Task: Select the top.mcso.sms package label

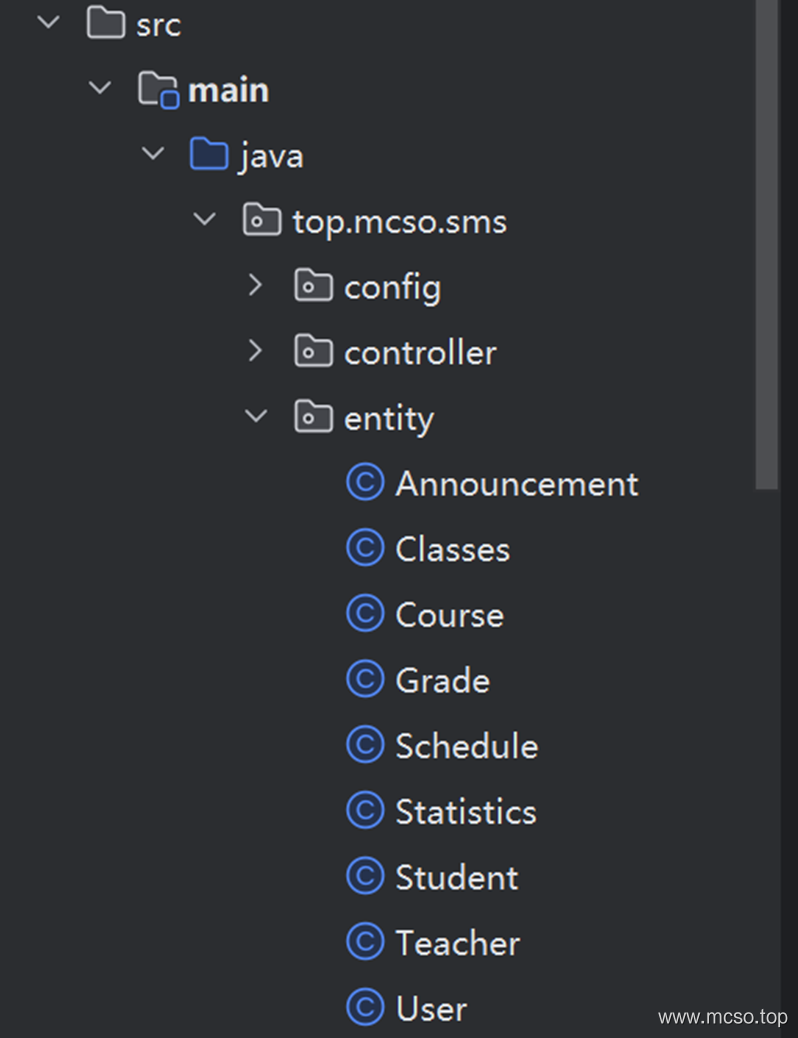Action: (x=399, y=221)
